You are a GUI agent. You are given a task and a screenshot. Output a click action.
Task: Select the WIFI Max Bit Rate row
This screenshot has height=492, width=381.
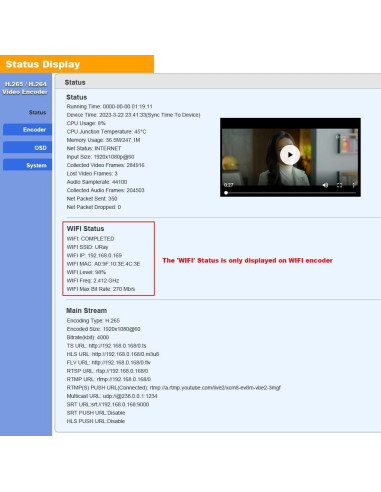coord(101,289)
